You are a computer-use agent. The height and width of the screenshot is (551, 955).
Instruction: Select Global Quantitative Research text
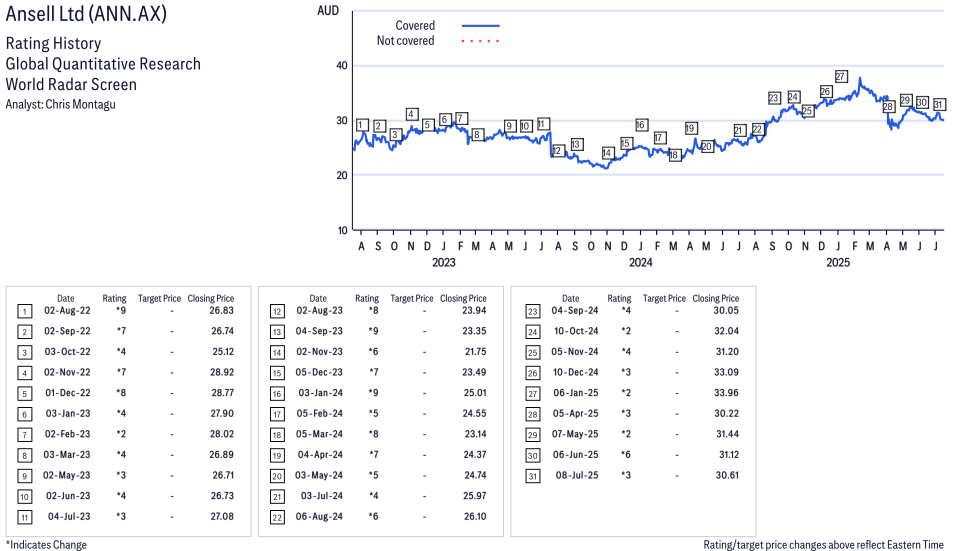pos(103,64)
